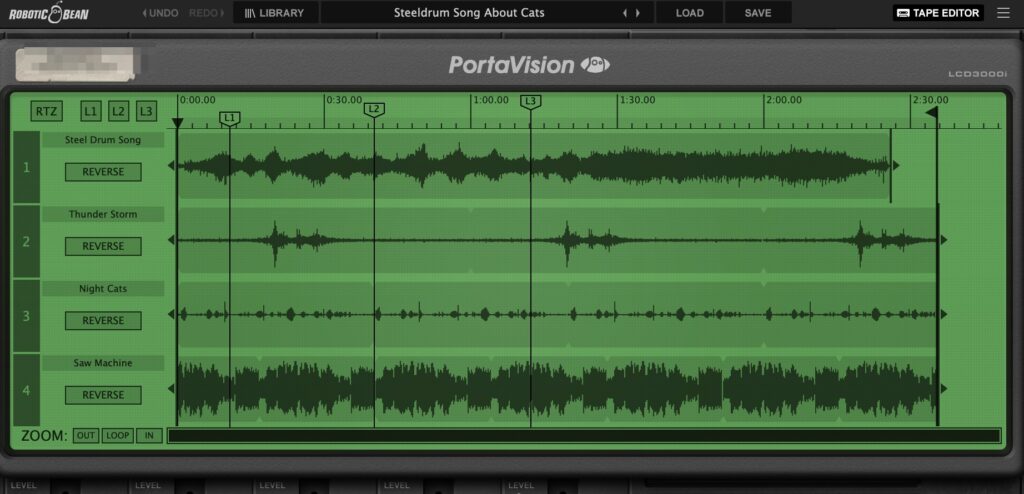1024x494 pixels.
Task: Click the right trim arrow on Saw Machine track
Action: coord(943,389)
